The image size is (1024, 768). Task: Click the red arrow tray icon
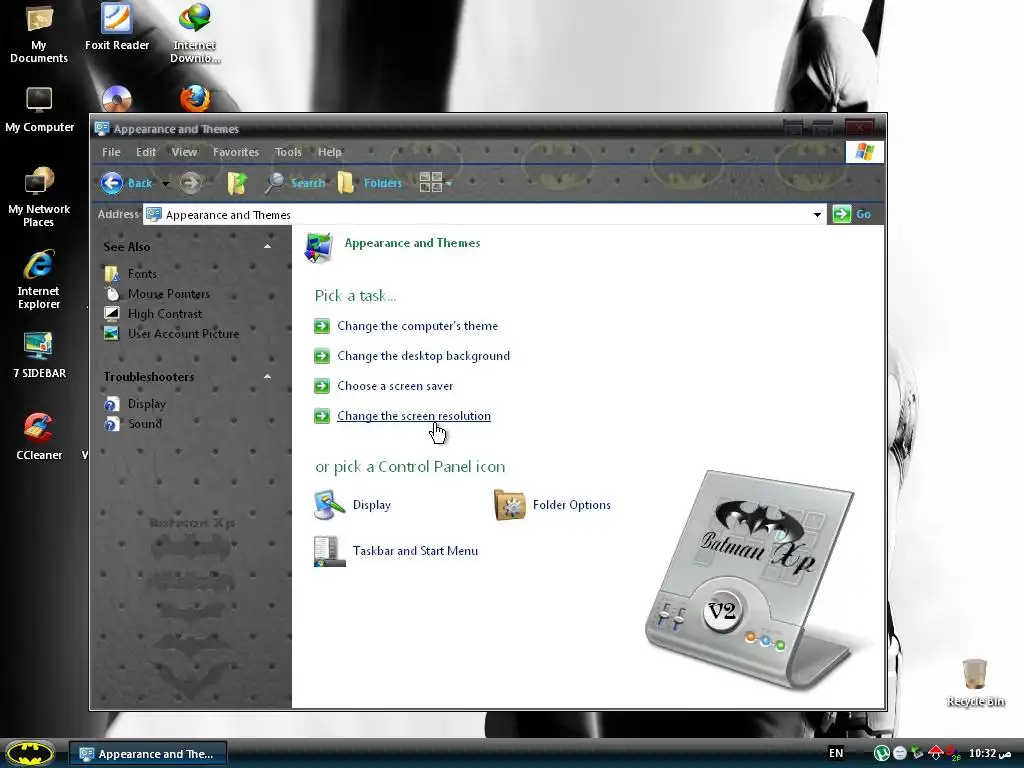pos(935,752)
